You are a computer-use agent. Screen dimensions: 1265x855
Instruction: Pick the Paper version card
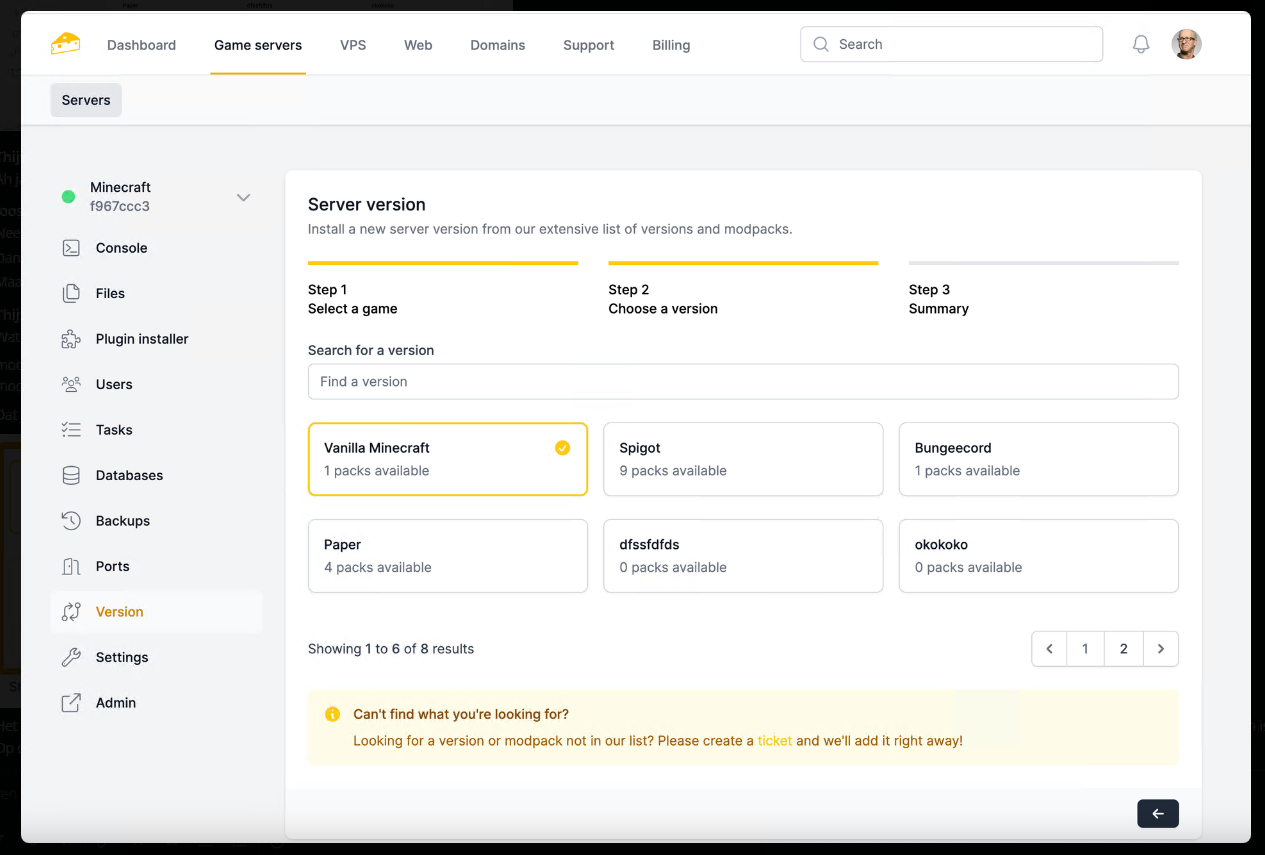447,556
